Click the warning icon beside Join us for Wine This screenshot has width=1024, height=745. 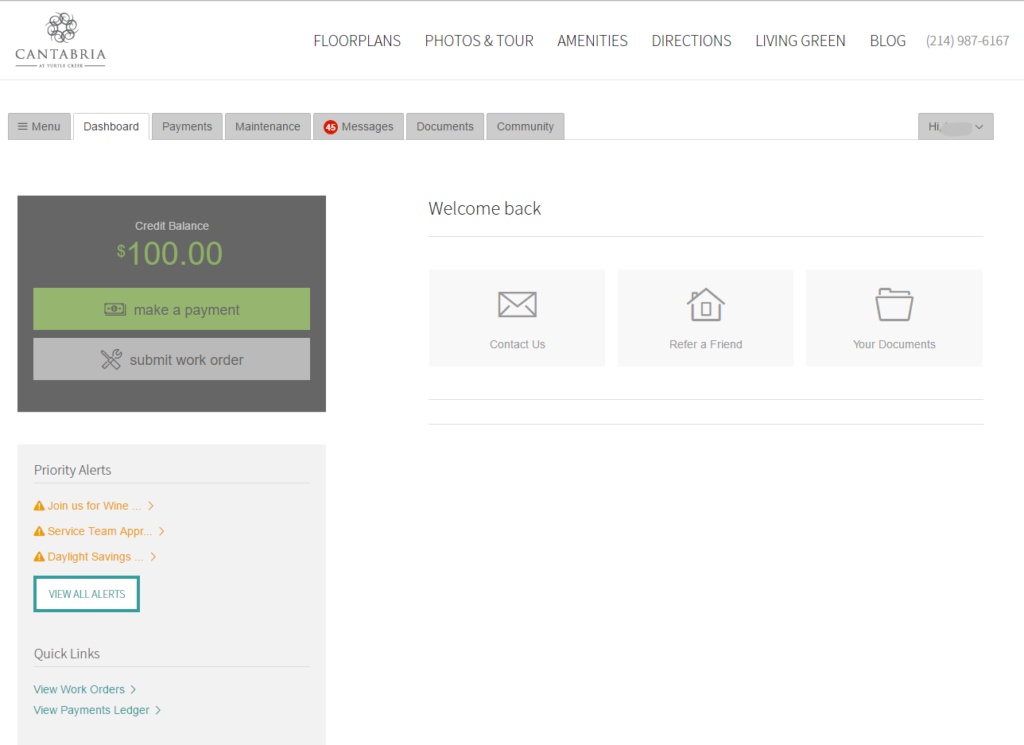[x=39, y=505]
